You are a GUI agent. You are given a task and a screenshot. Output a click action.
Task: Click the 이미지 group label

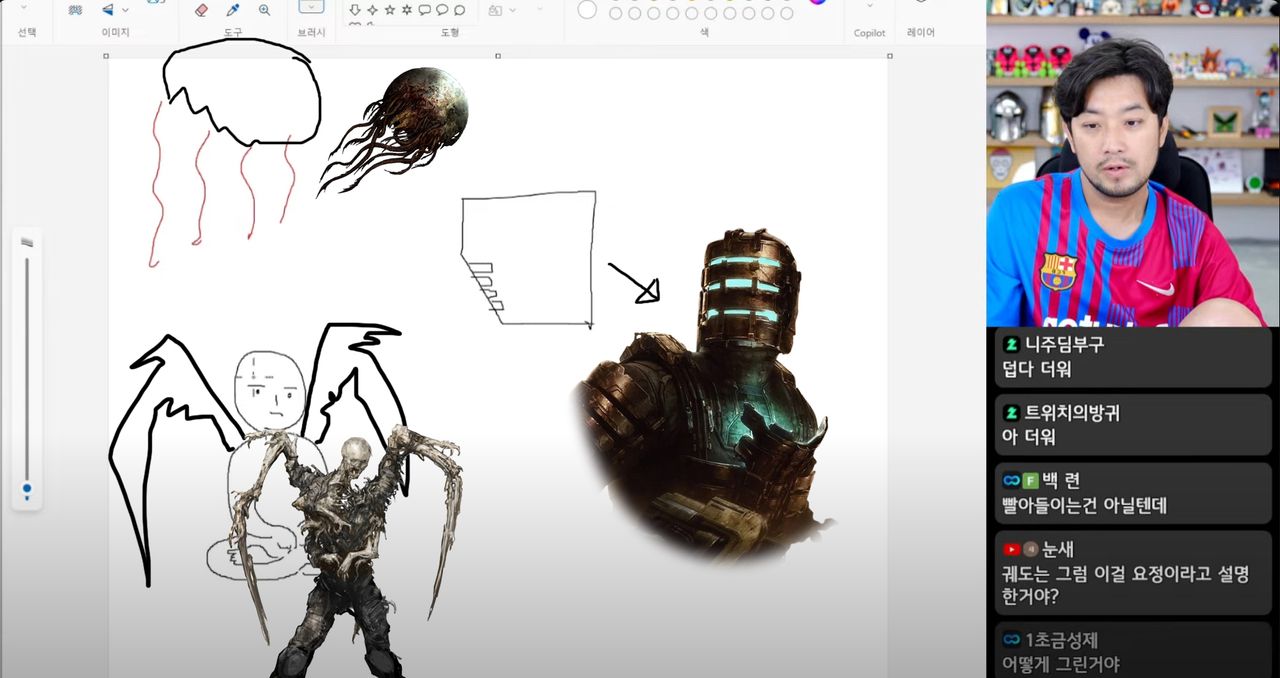(x=115, y=32)
